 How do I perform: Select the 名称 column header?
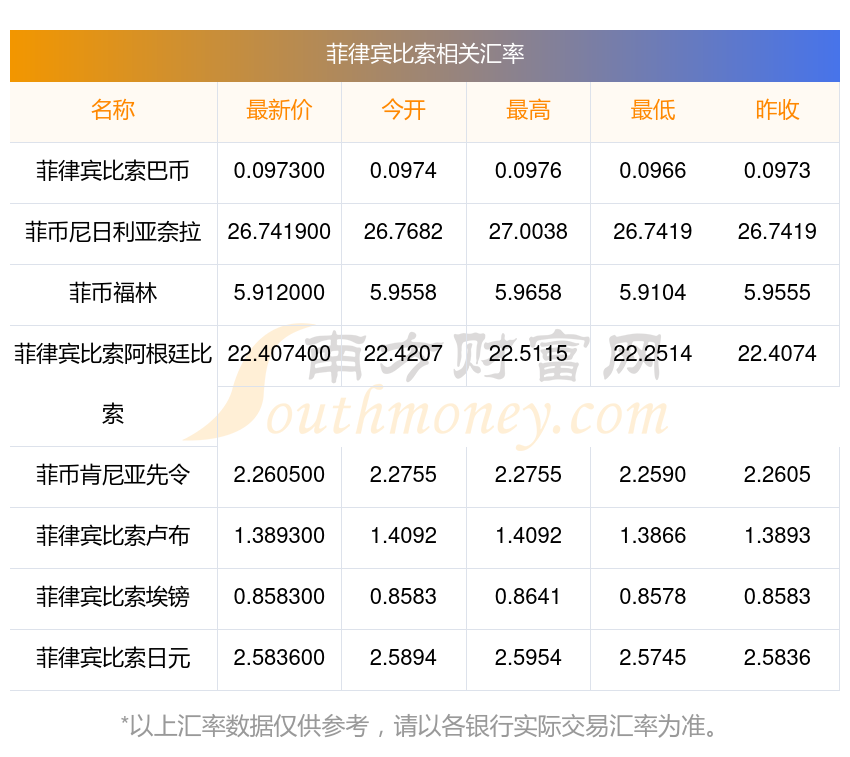[x=113, y=110]
